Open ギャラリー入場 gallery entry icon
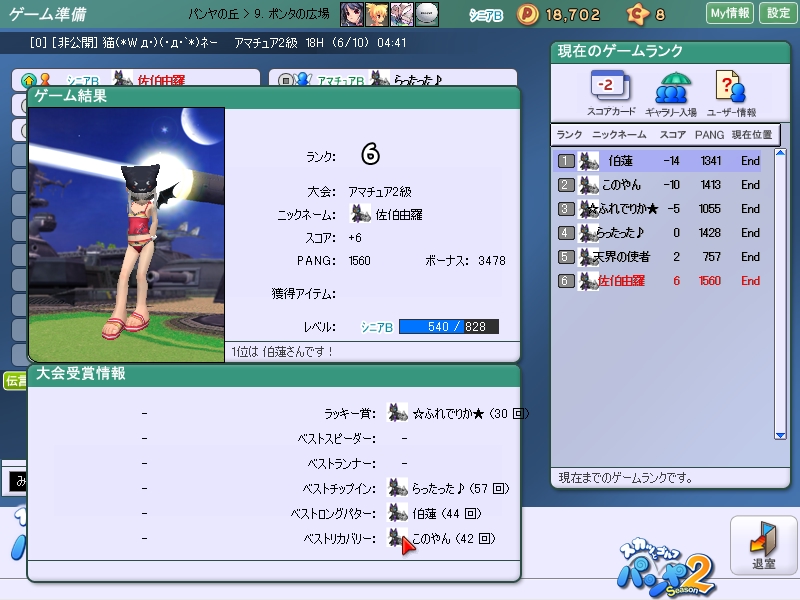This screenshot has height=600, width=800. click(x=671, y=94)
